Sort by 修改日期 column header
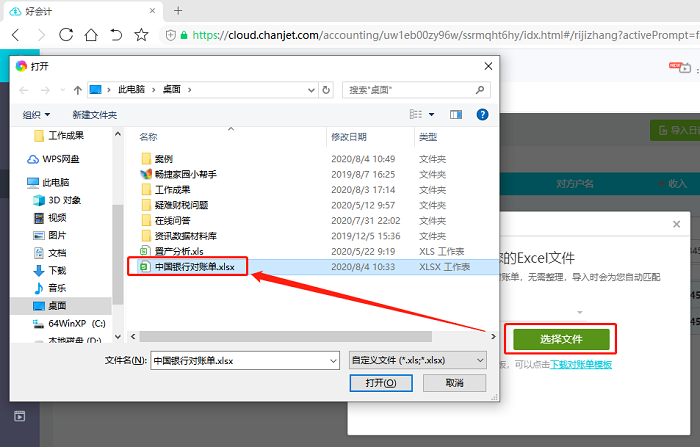Image resolution: width=700 pixels, height=447 pixels. [x=349, y=137]
